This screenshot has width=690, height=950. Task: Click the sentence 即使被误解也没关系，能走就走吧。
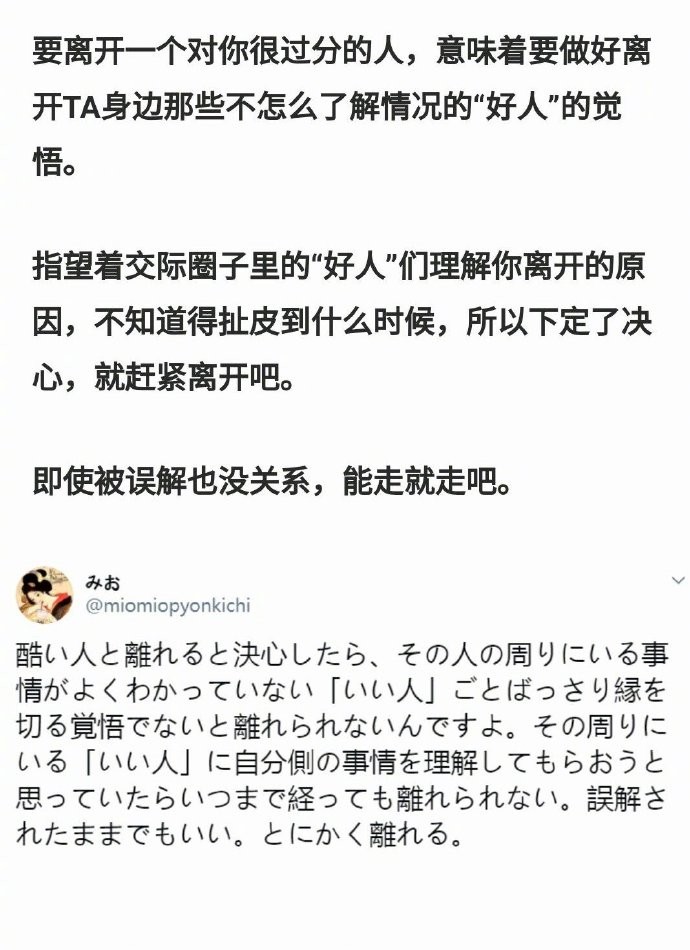[270, 481]
